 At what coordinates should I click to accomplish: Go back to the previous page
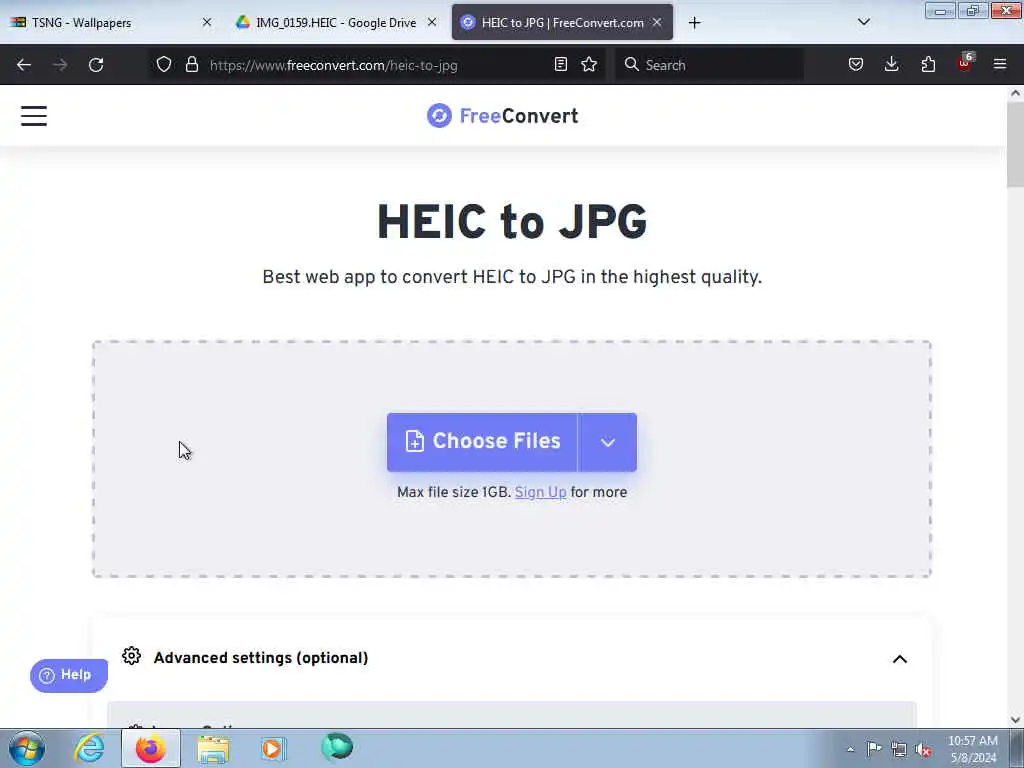(x=24, y=65)
